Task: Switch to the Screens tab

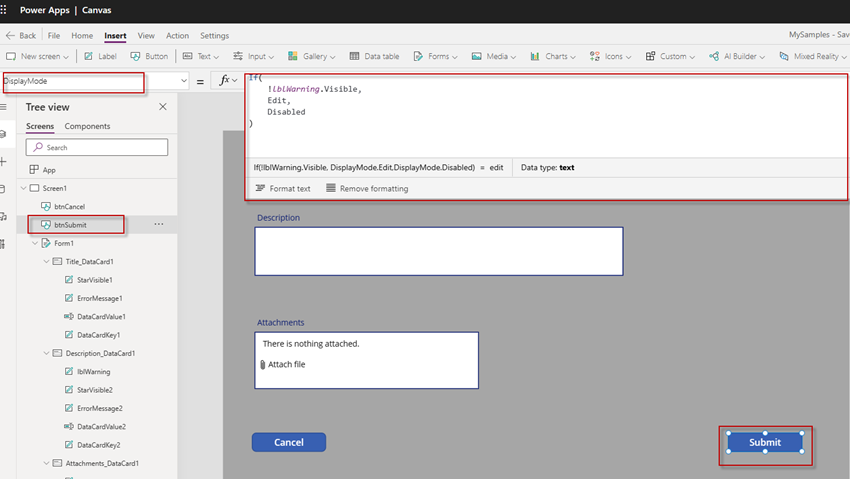Action: (x=40, y=126)
